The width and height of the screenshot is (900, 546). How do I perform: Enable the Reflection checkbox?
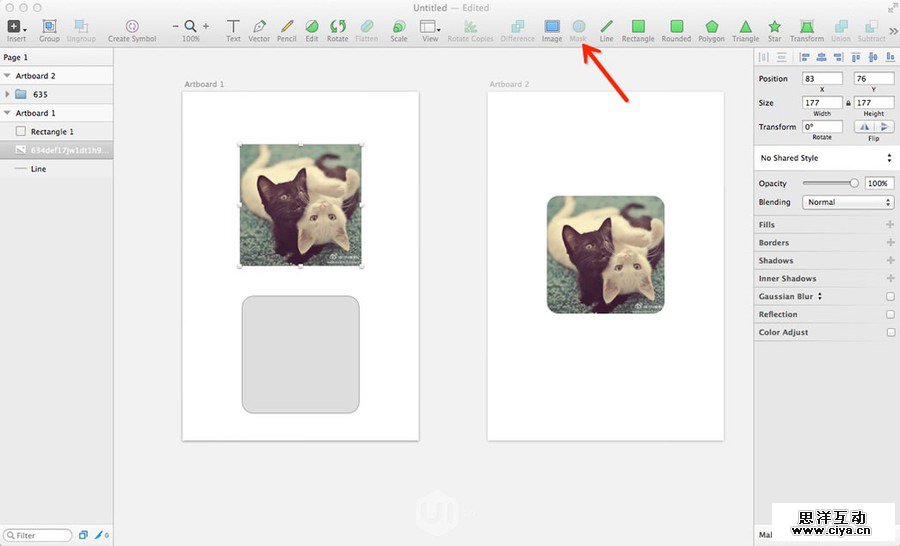890,315
